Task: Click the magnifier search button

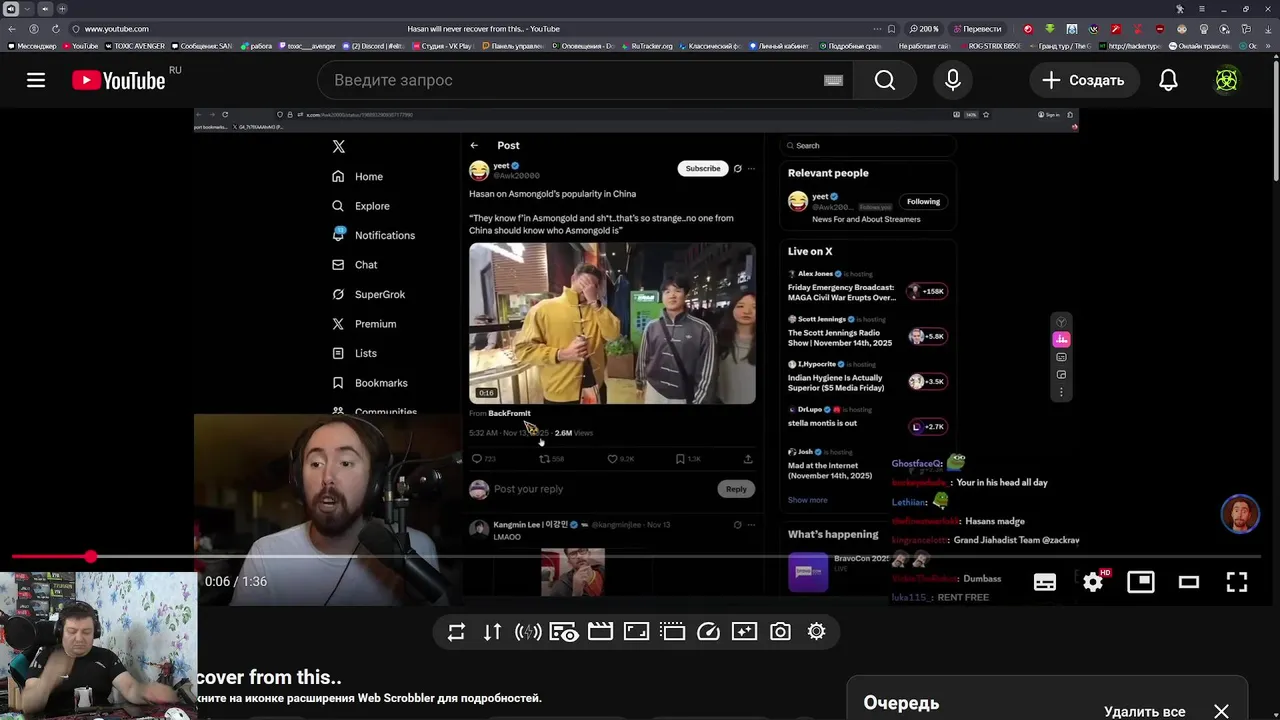Action: coord(885,80)
